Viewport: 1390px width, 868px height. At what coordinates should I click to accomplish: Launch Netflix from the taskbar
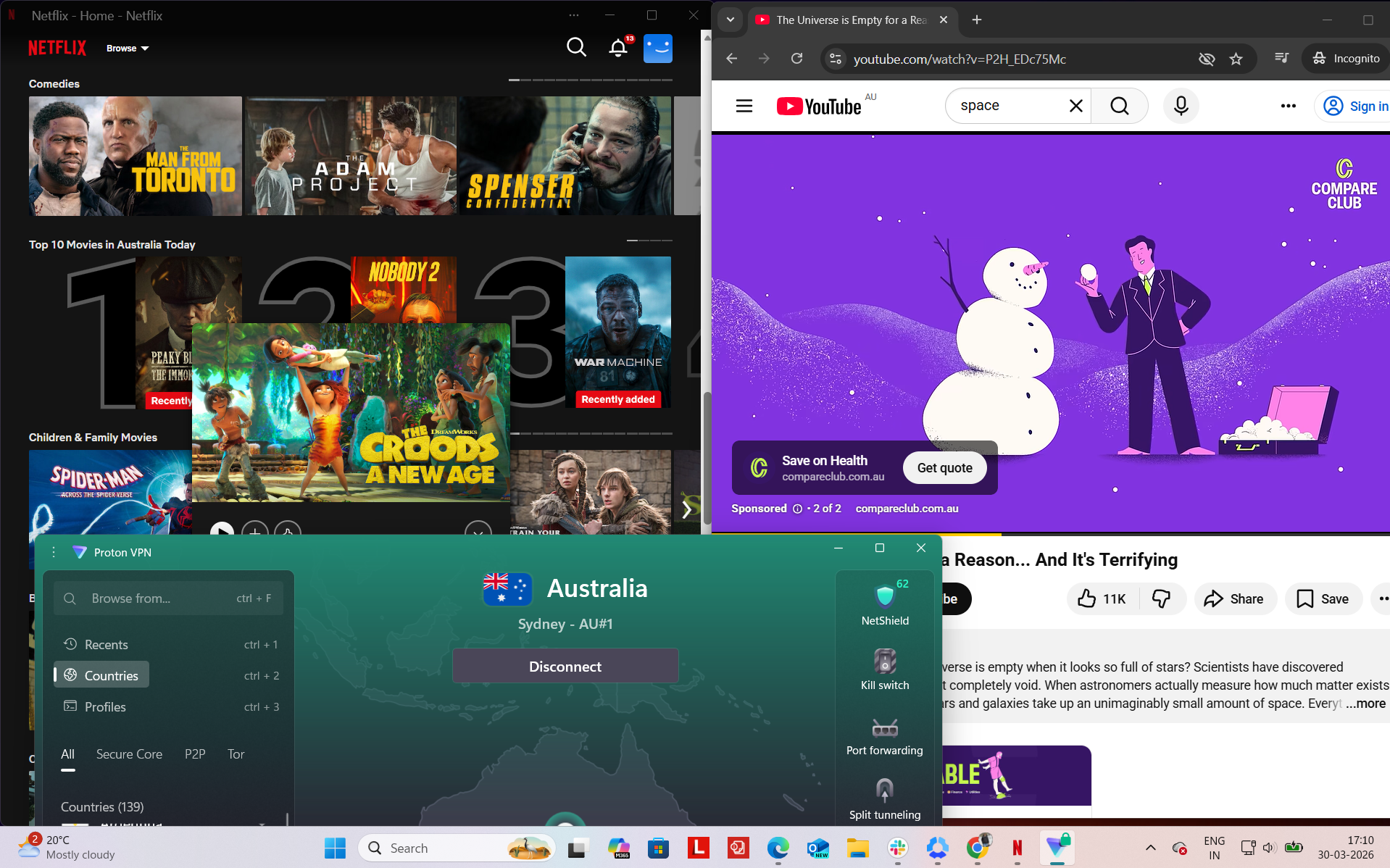[1017, 848]
